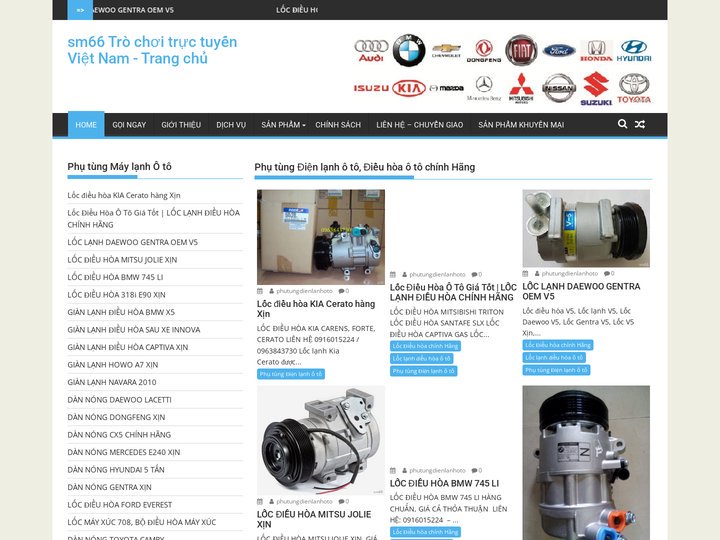Click the Suzuki brand logo
The image size is (720, 540).
point(596,88)
